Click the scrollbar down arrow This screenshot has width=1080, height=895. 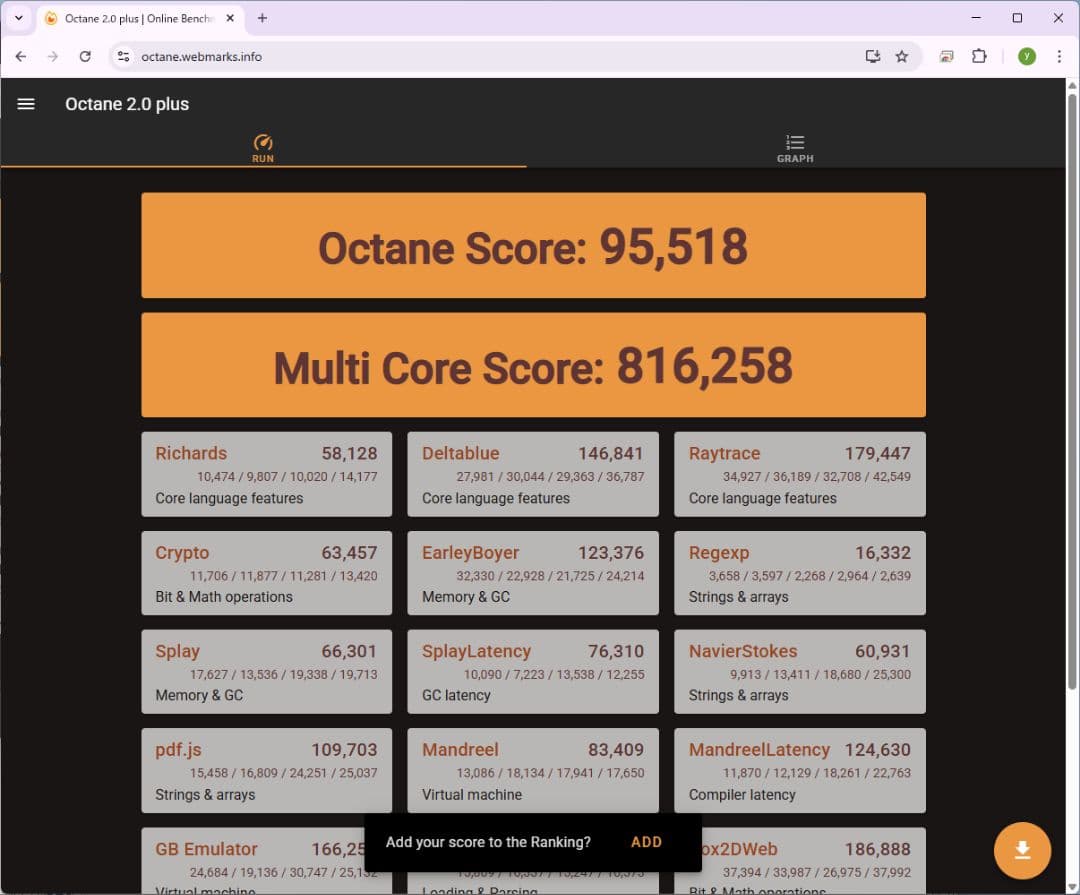coord(1072,885)
